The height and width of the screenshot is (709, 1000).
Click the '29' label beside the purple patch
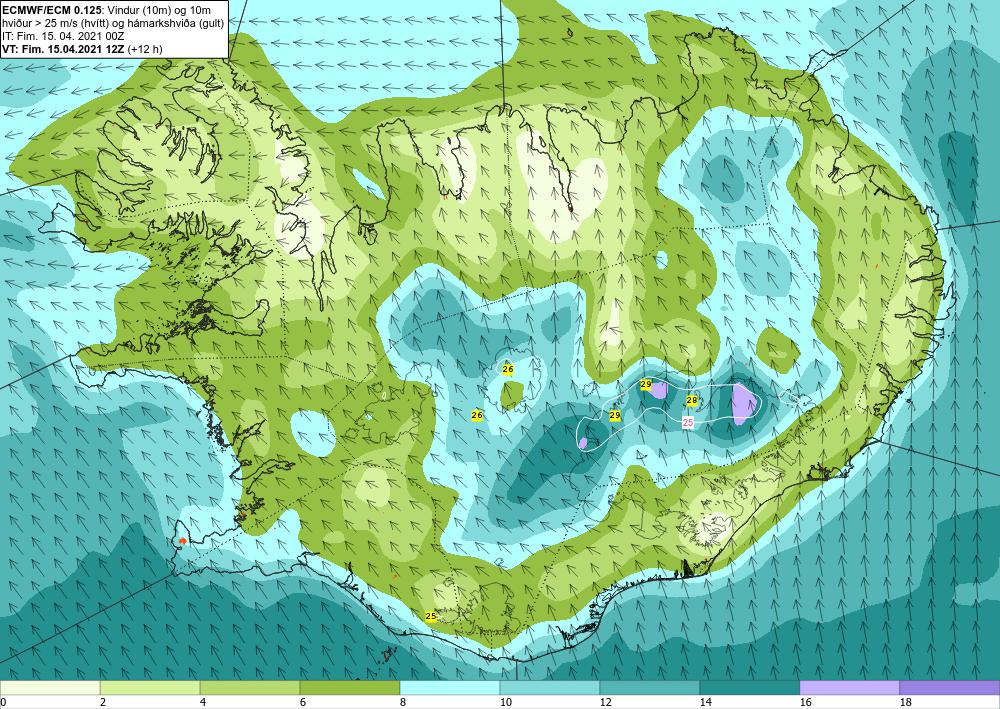pyautogui.click(x=645, y=384)
